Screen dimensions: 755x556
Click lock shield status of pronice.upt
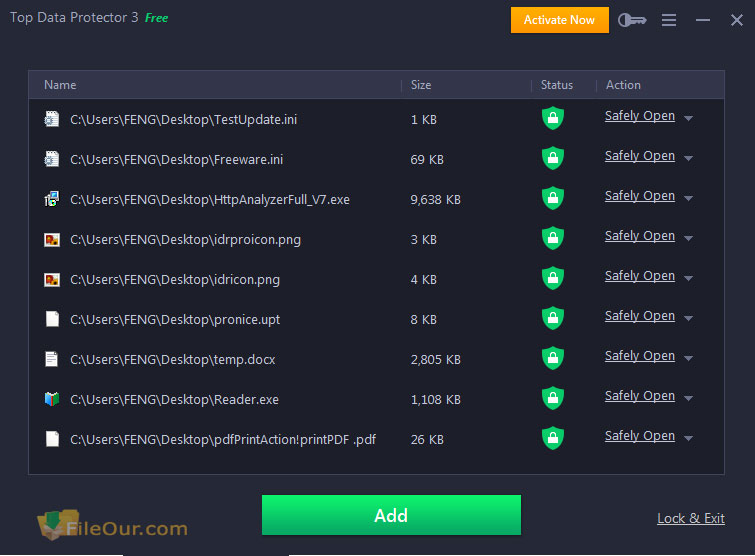553,318
